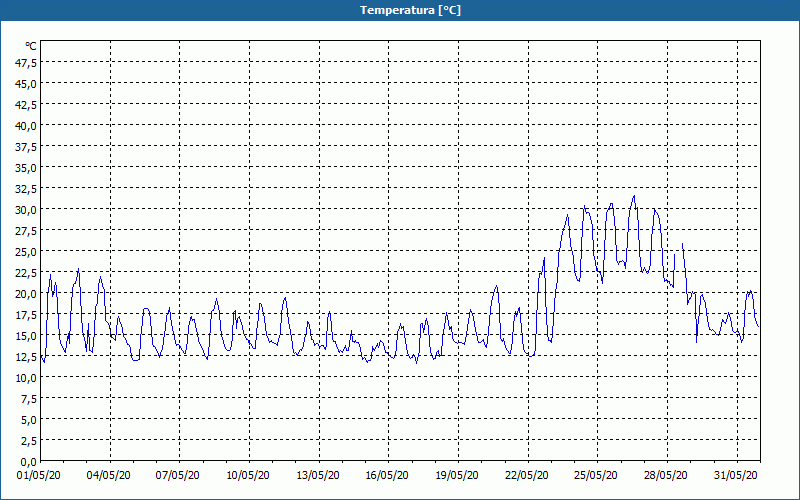Select the 2,5 y-axis label

28,441
